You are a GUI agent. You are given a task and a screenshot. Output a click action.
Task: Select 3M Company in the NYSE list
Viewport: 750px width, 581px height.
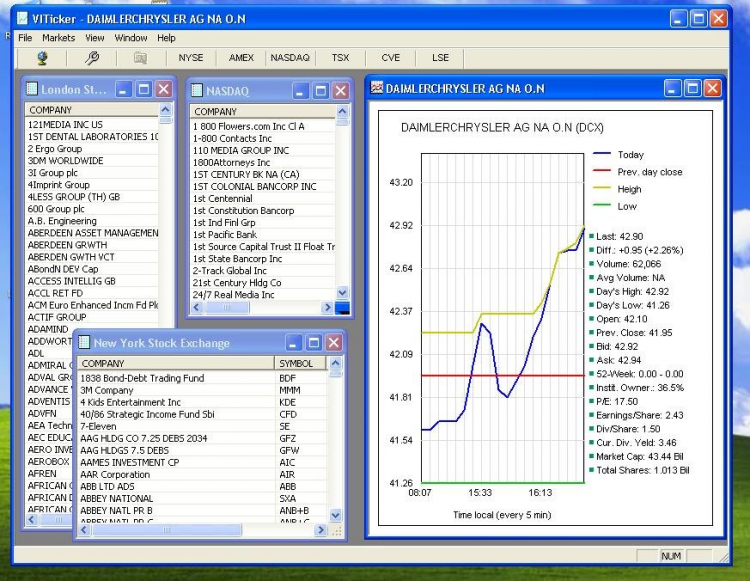[107, 390]
